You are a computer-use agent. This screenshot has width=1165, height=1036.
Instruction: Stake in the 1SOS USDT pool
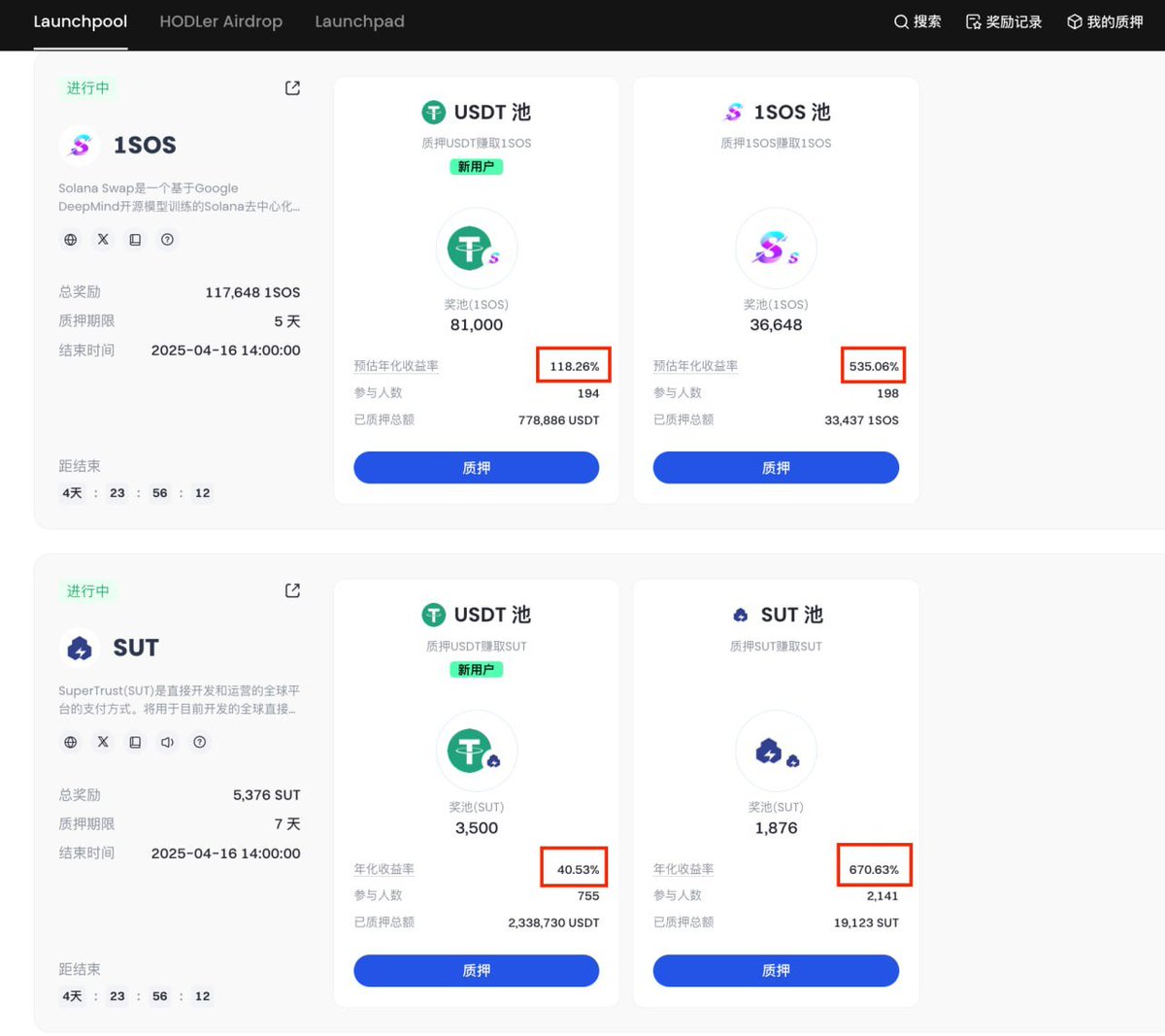pyautogui.click(x=476, y=468)
